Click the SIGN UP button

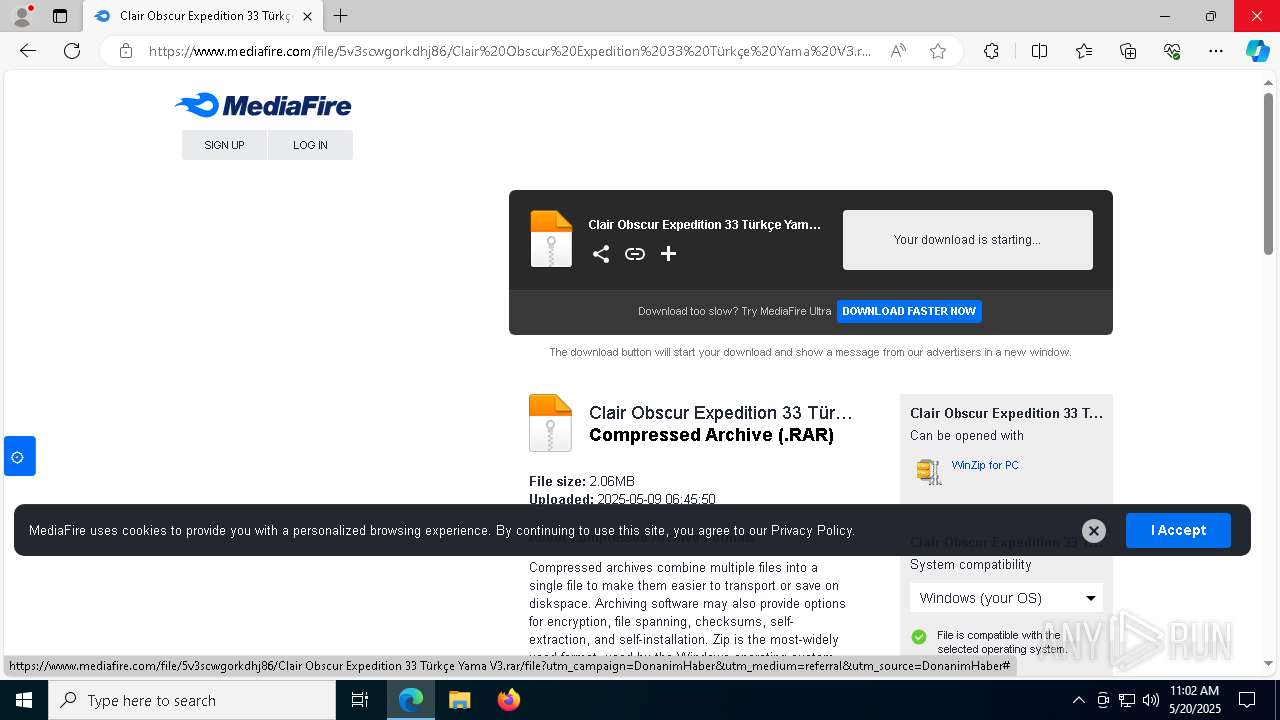click(224, 145)
